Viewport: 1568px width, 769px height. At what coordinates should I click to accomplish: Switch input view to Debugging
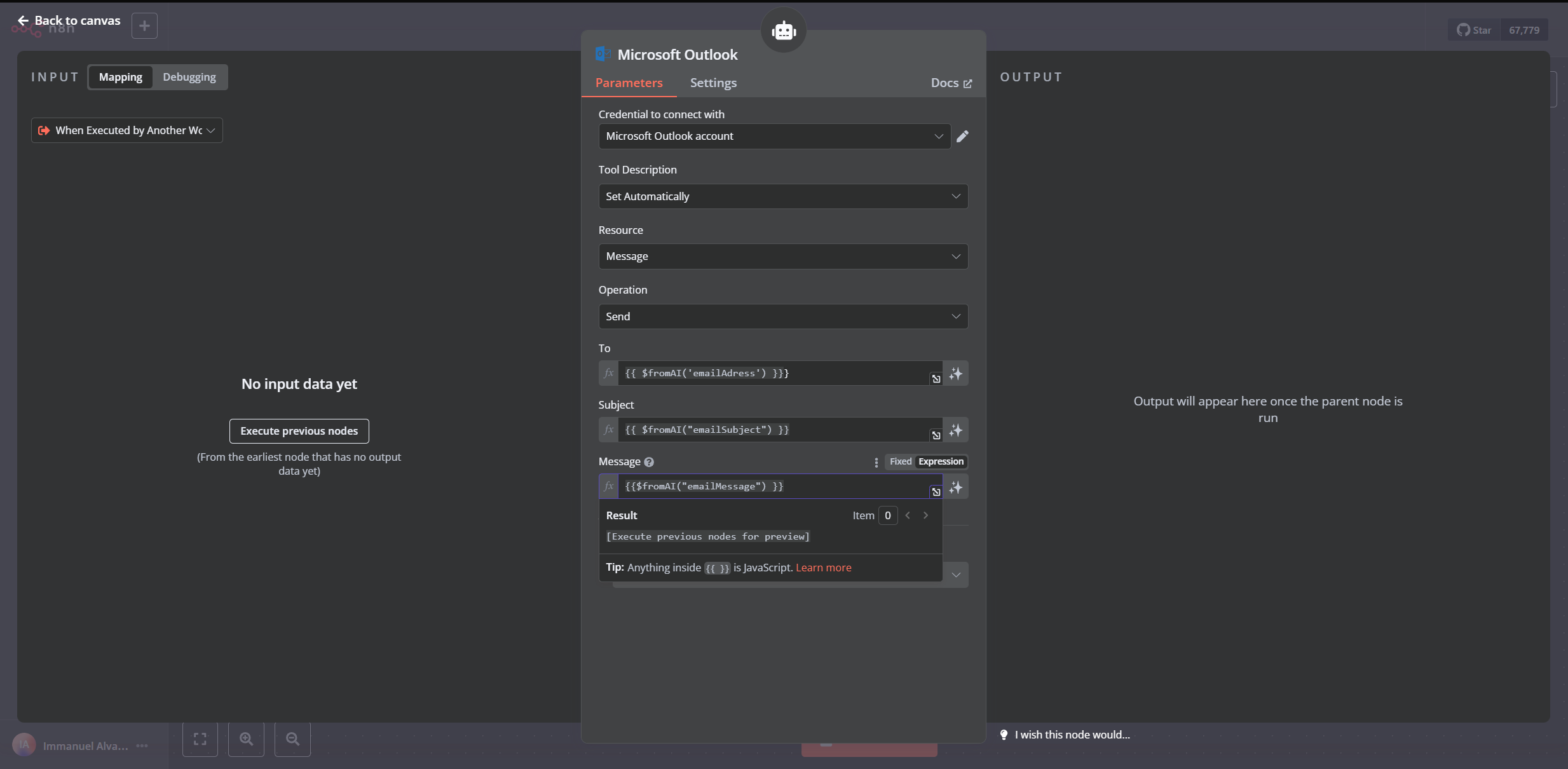(189, 77)
